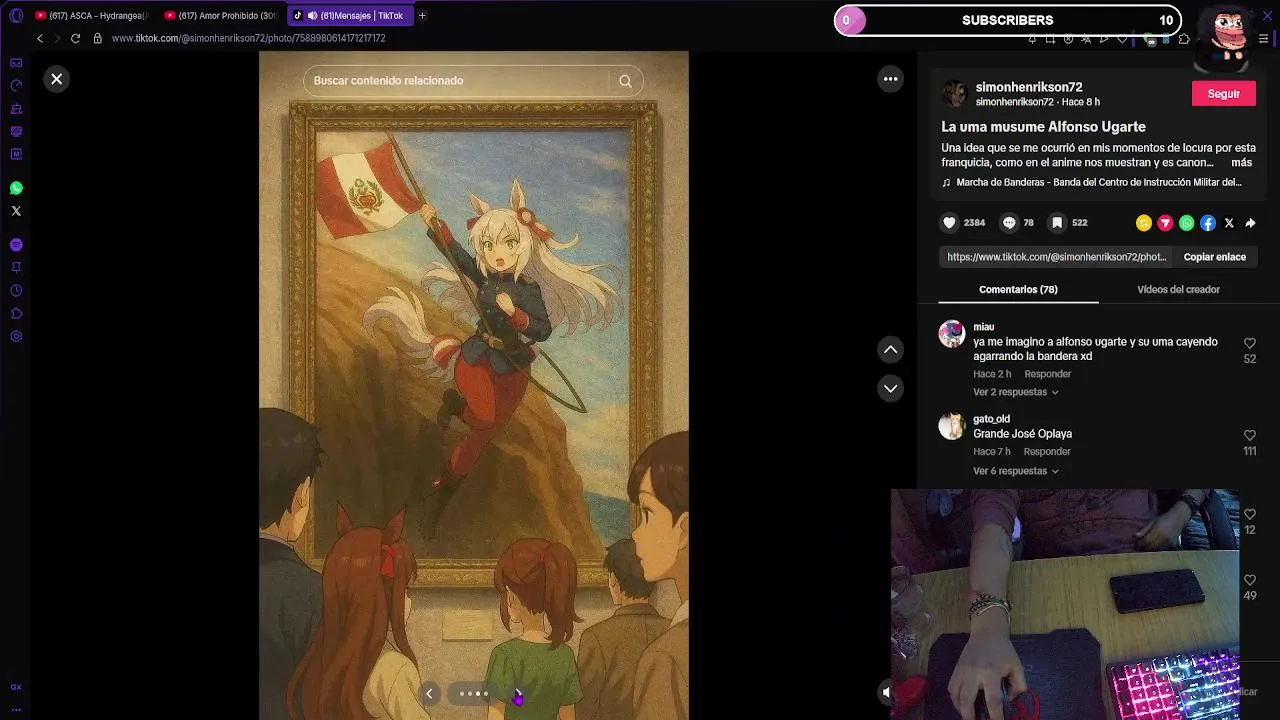
Task: Follow simonhenrikson72 with Seguir button
Action: tap(1224, 94)
